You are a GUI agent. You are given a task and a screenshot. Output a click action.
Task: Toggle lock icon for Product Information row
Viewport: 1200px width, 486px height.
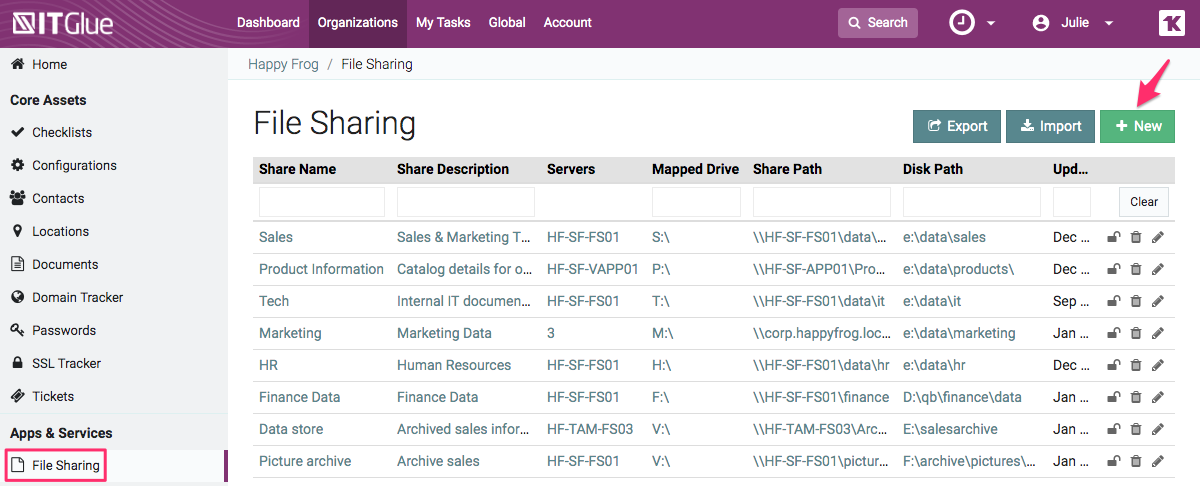click(1113, 269)
